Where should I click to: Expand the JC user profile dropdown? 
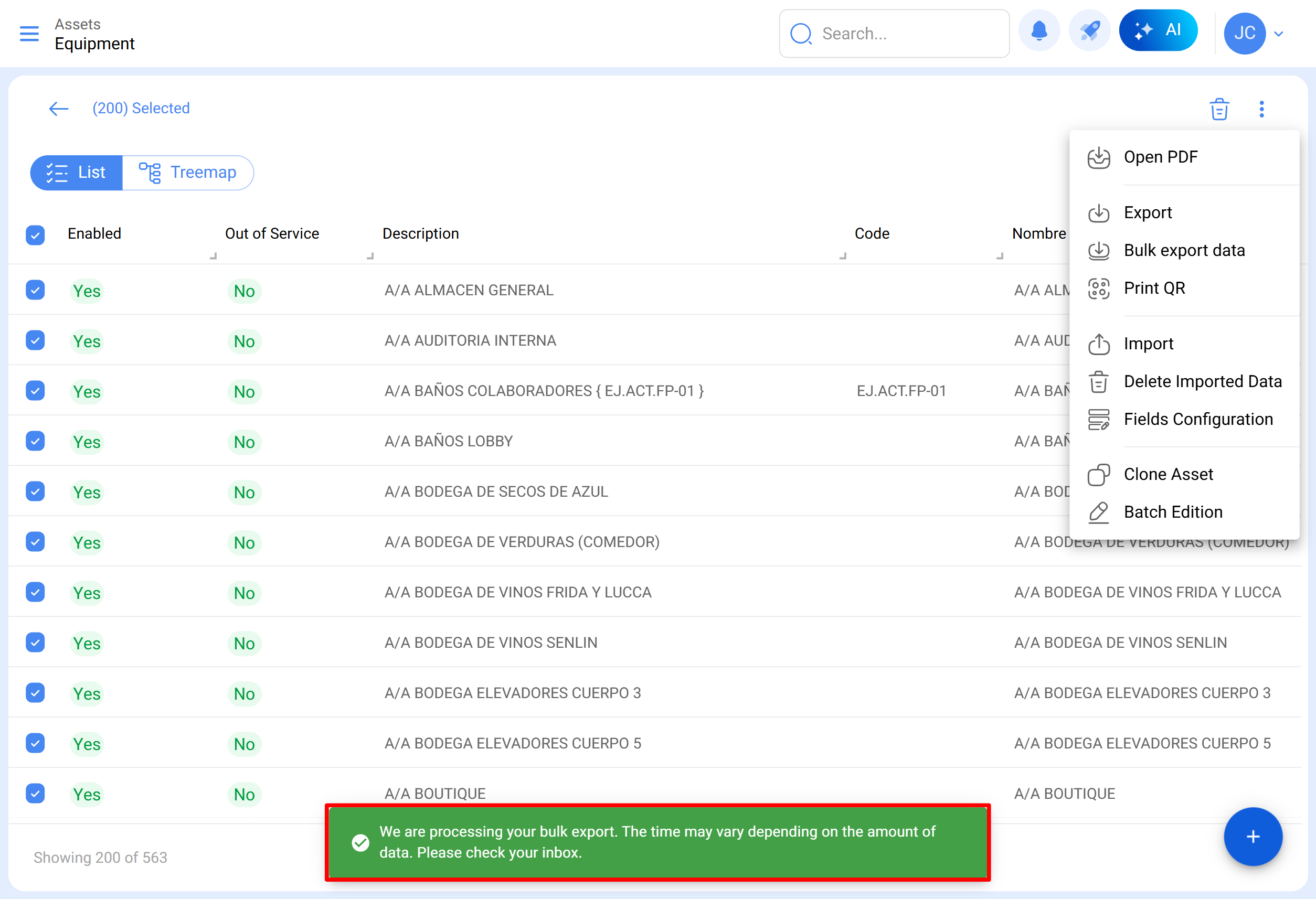pyautogui.click(x=1278, y=34)
